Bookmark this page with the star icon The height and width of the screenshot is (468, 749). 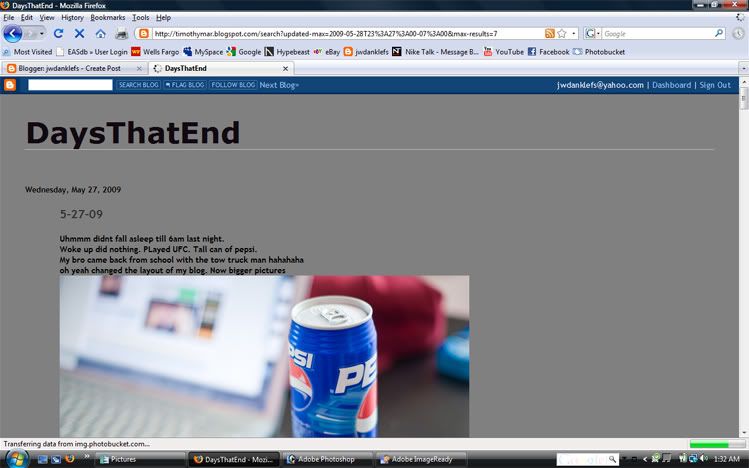562,33
